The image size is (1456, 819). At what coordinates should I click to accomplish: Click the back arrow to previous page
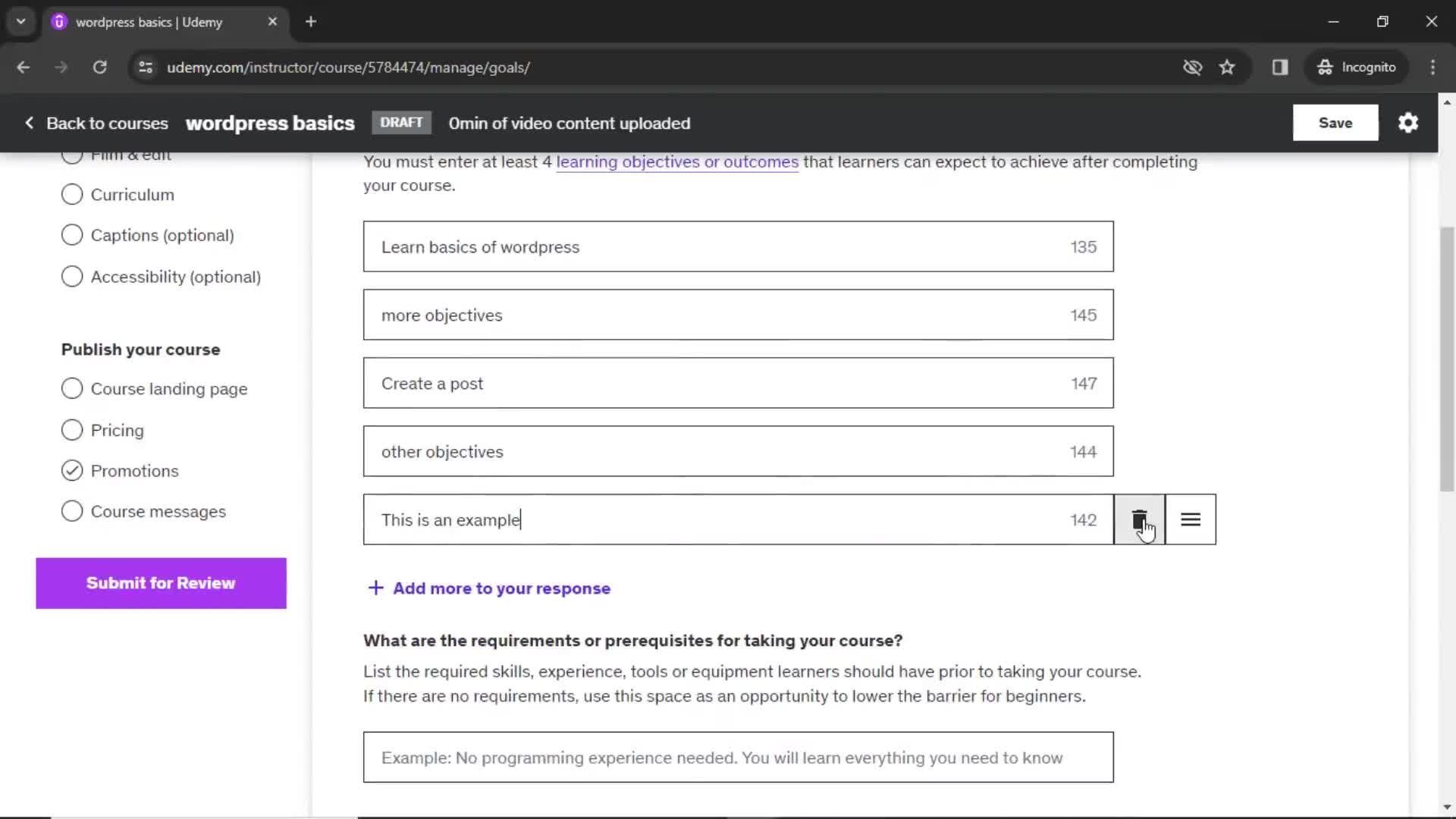tap(24, 67)
